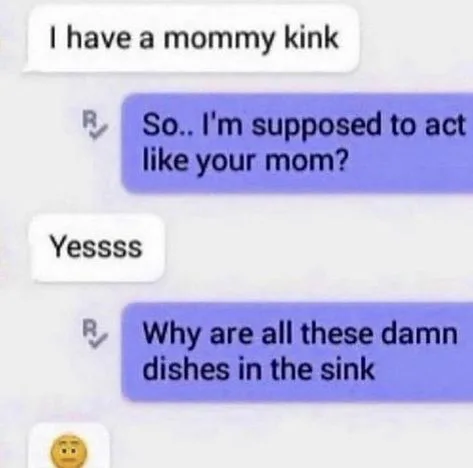Tap the 'dishes in the sink' purple bubble
The width and height of the screenshot is (473, 468).
pos(297,352)
